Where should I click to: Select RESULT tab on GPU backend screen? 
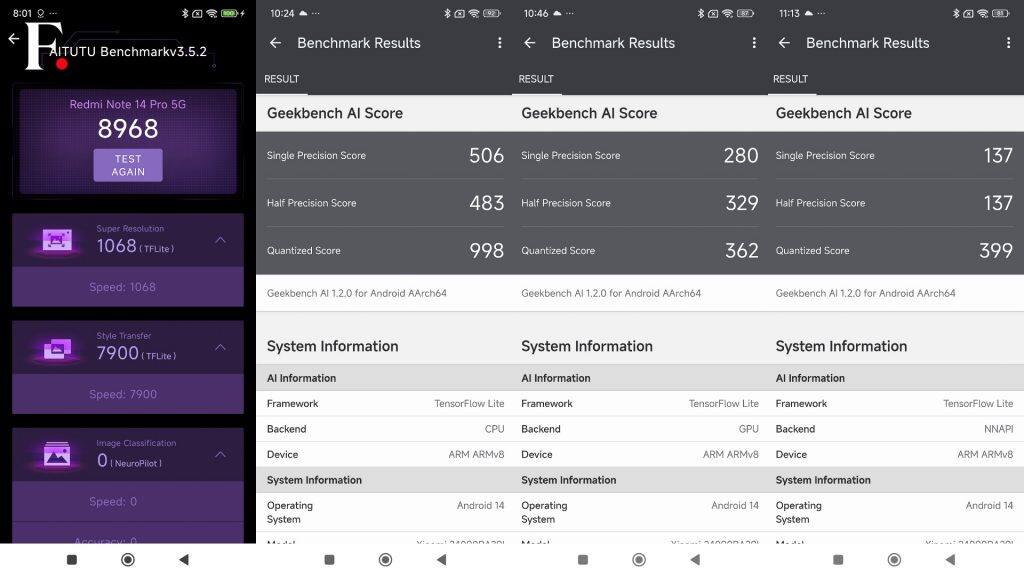click(x=536, y=79)
